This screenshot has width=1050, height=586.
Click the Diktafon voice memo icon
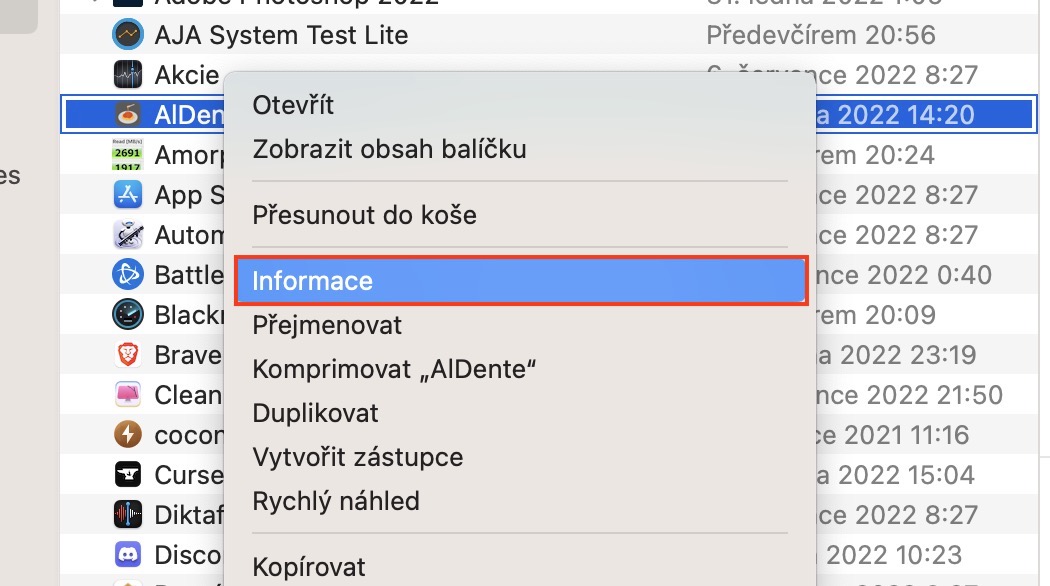pos(128,514)
